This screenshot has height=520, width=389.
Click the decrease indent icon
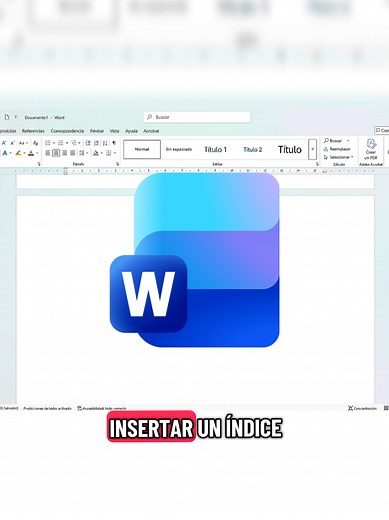pos(88,143)
